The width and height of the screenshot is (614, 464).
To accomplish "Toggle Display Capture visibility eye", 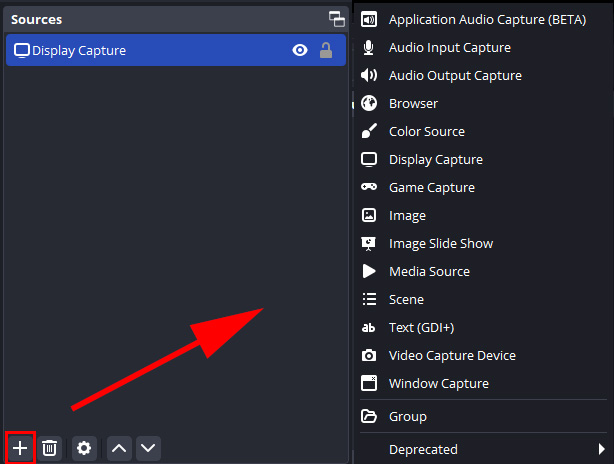I will [300, 50].
